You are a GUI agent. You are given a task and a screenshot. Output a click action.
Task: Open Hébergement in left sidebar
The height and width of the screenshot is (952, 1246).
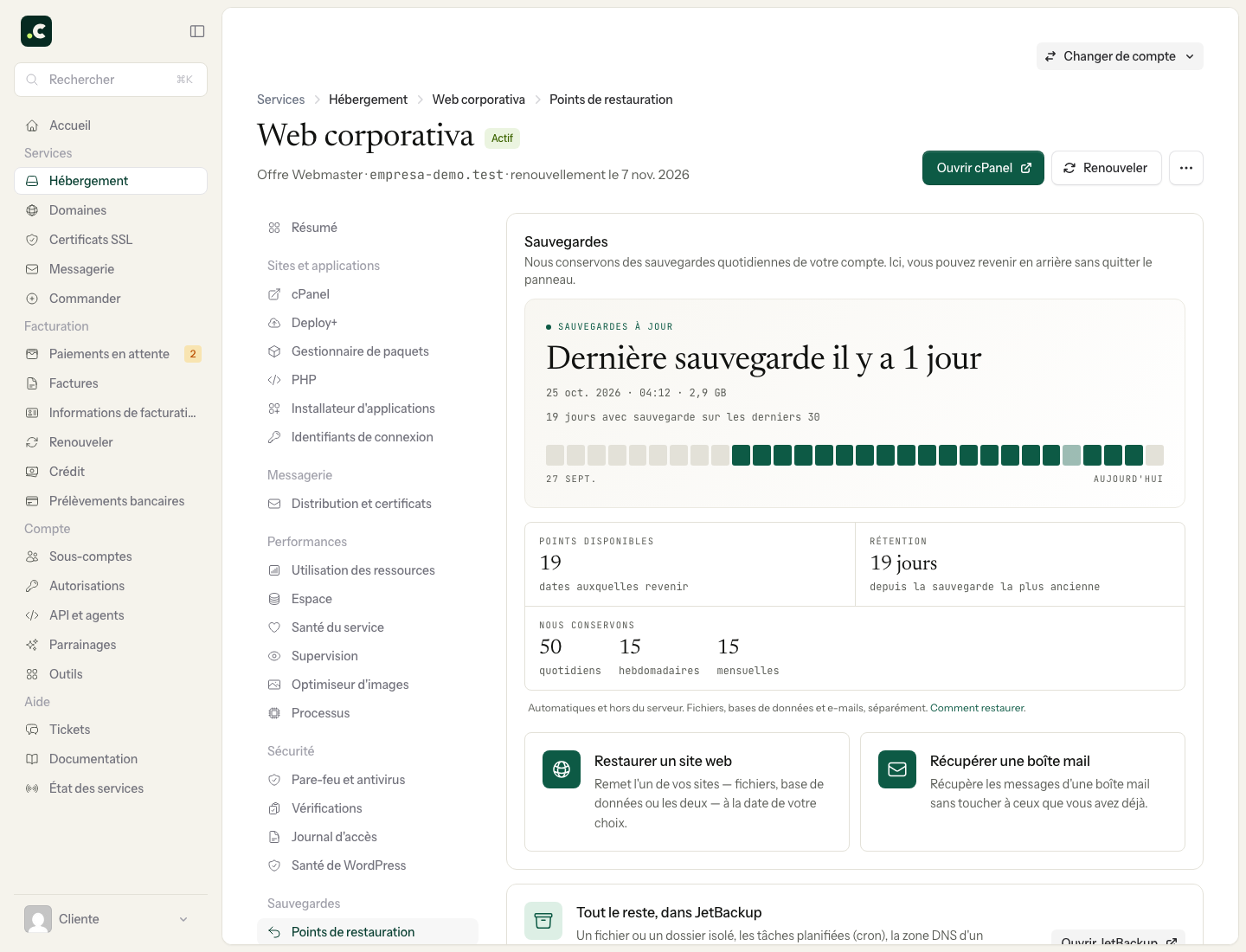pos(111,181)
